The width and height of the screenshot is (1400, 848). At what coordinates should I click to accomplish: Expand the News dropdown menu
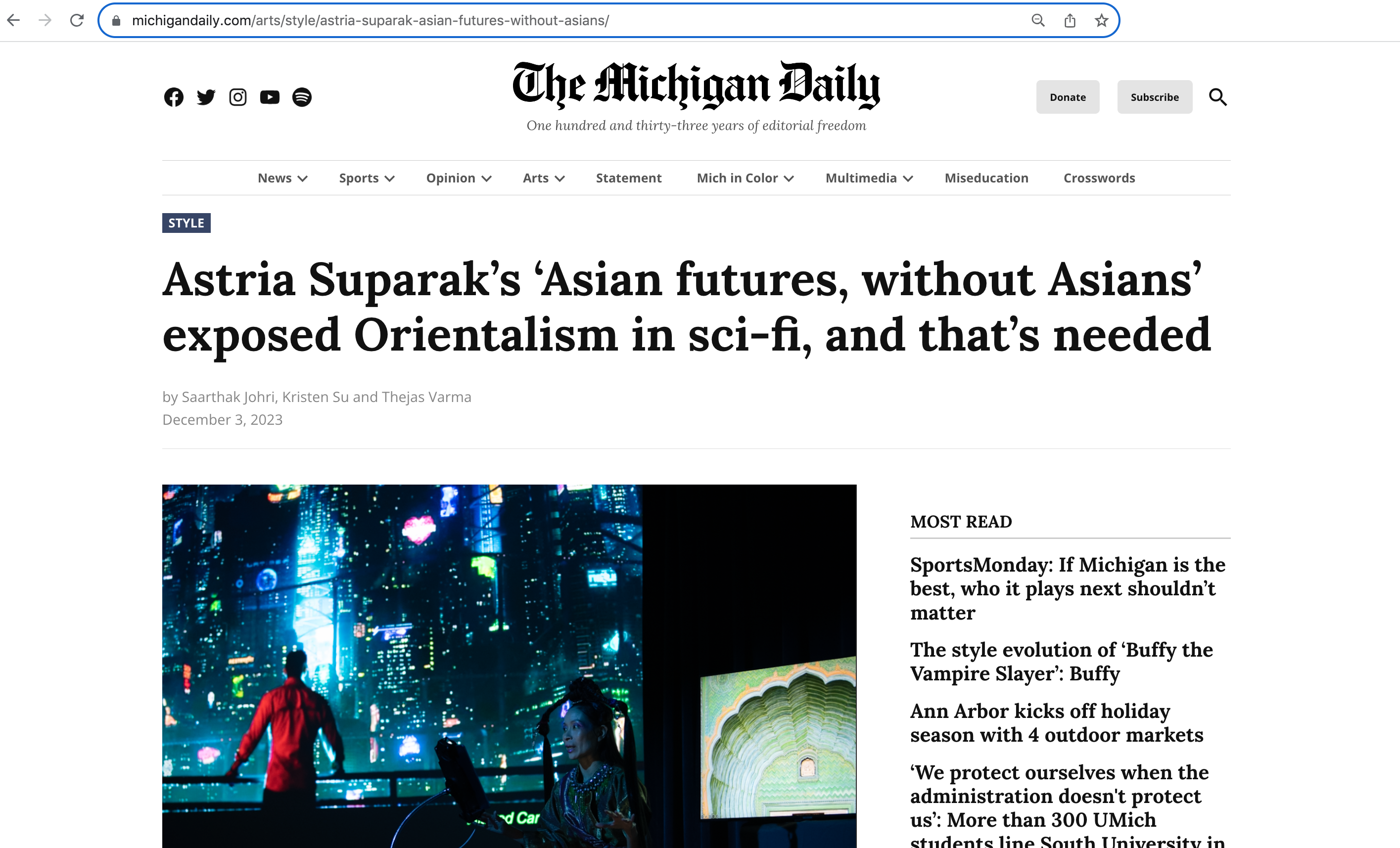pyautogui.click(x=282, y=178)
